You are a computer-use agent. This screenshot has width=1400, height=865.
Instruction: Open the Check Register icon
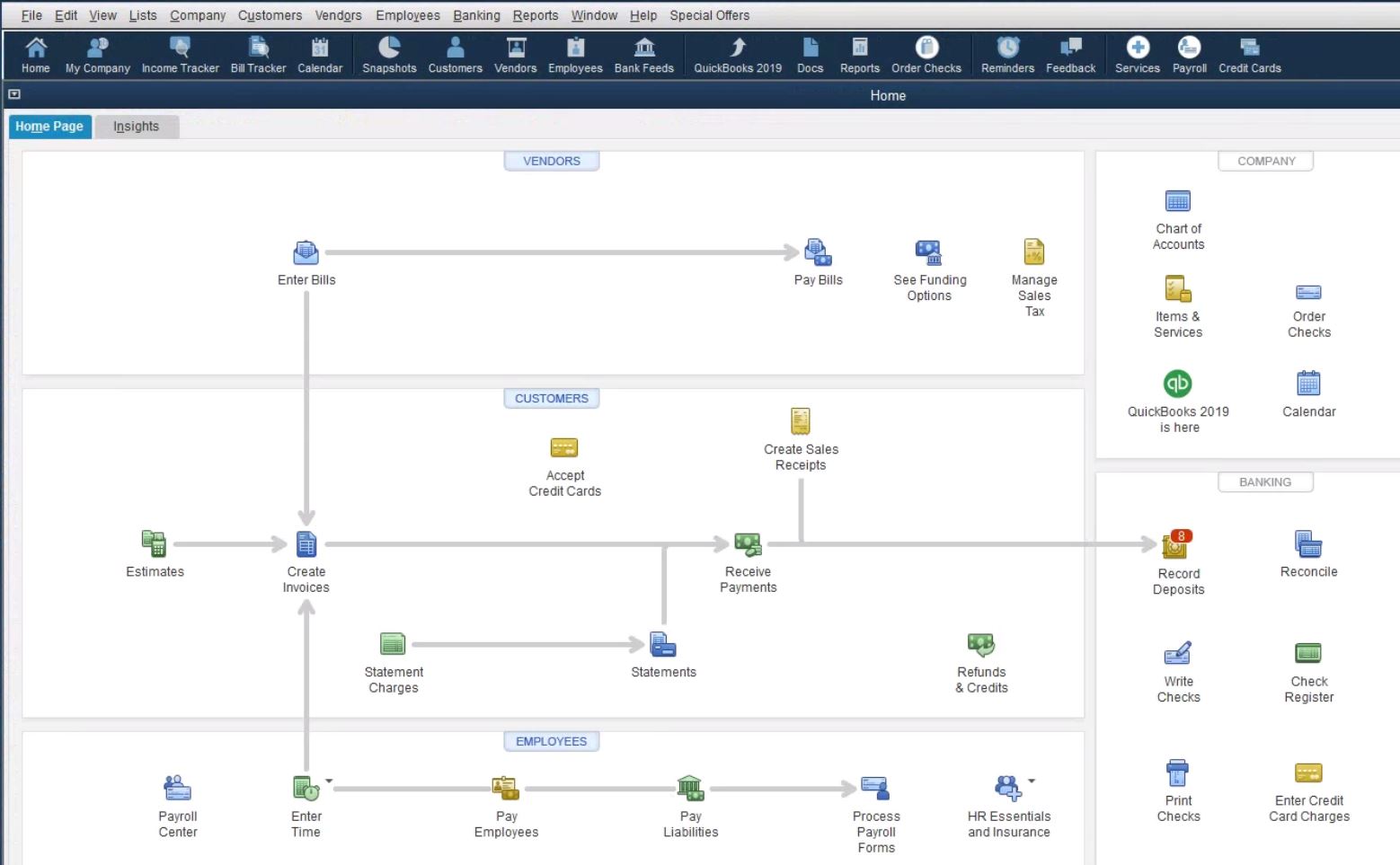pos(1308,653)
